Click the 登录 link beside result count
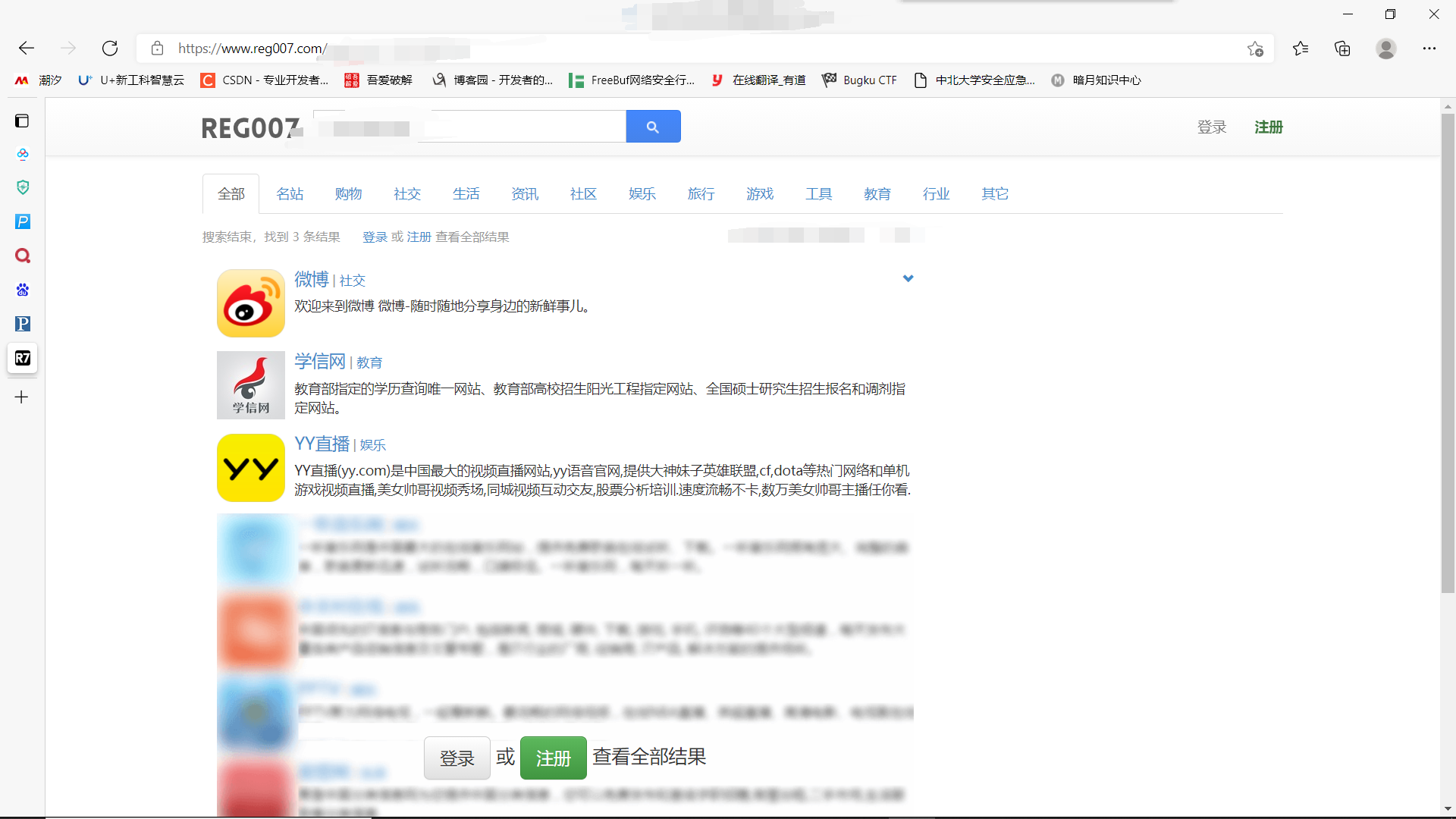1456x819 pixels. click(375, 237)
